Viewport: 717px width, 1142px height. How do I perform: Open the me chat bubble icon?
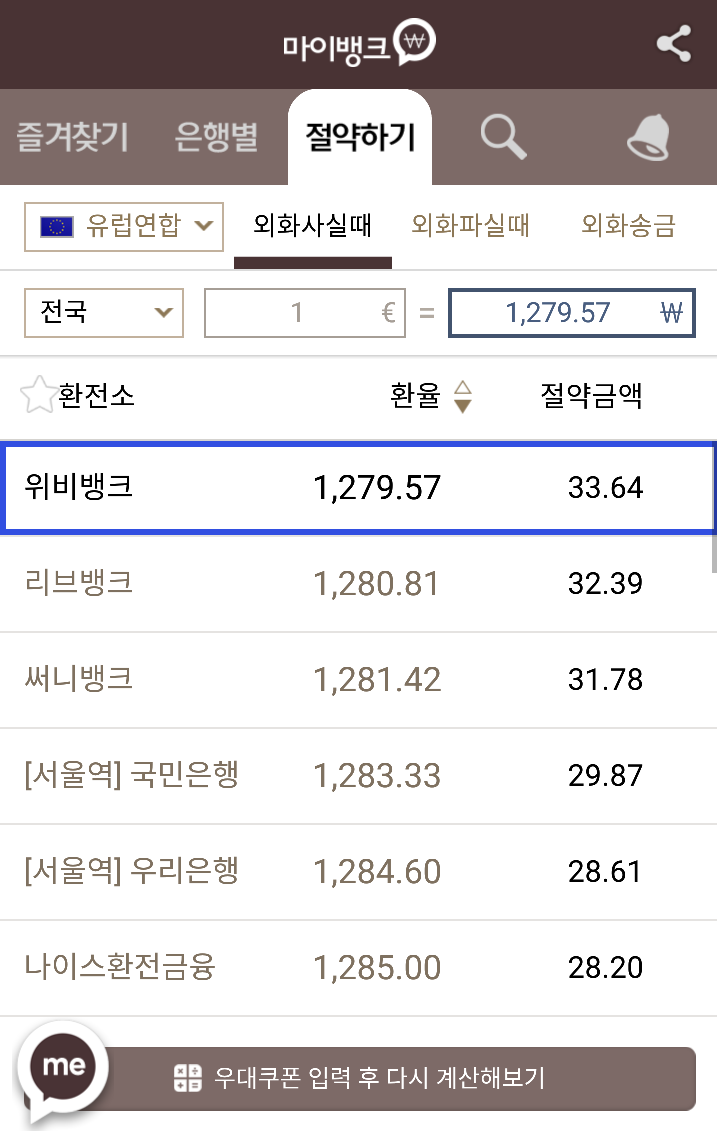pos(63,1068)
